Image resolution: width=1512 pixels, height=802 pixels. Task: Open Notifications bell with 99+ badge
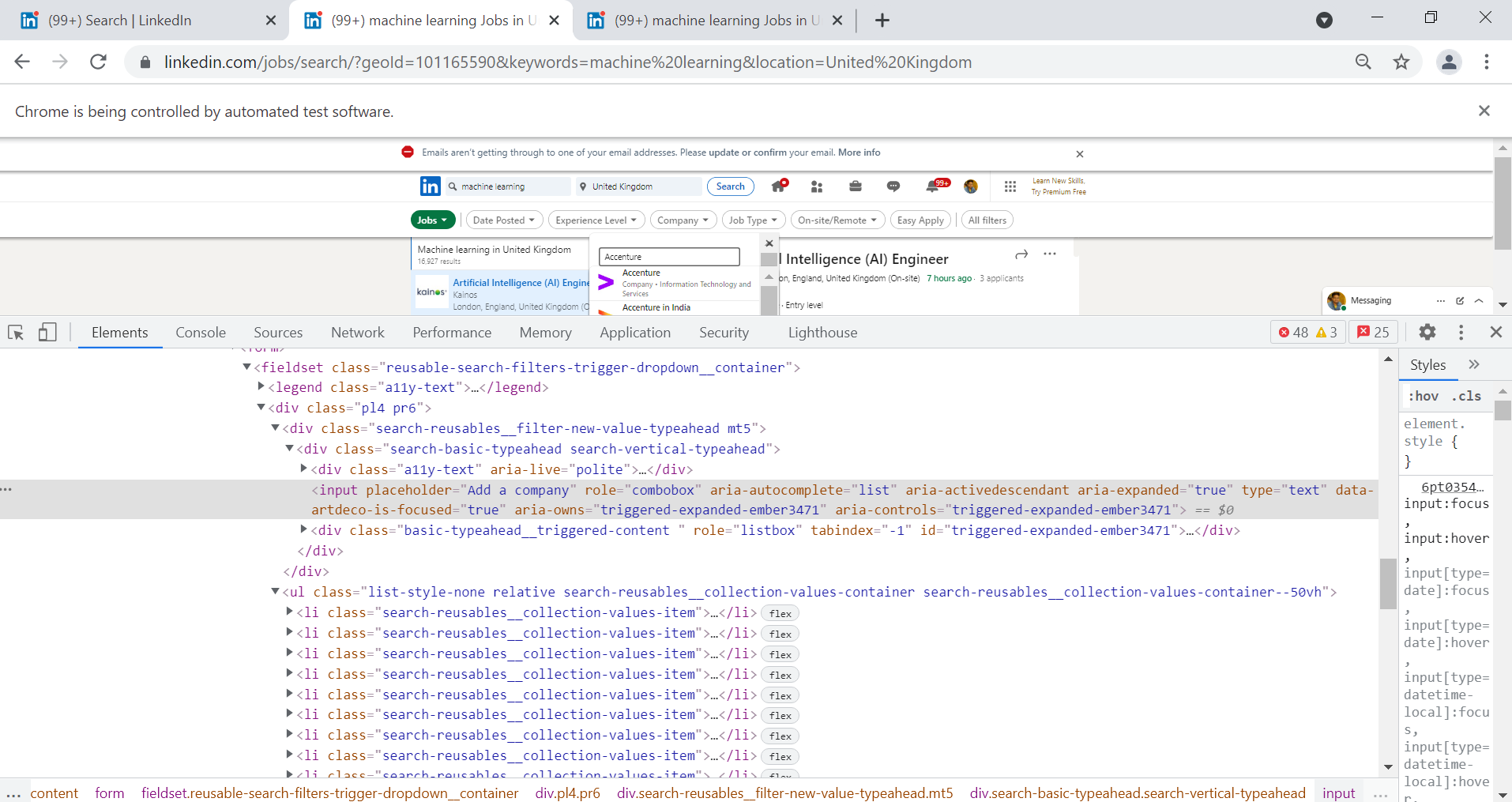tap(936, 186)
